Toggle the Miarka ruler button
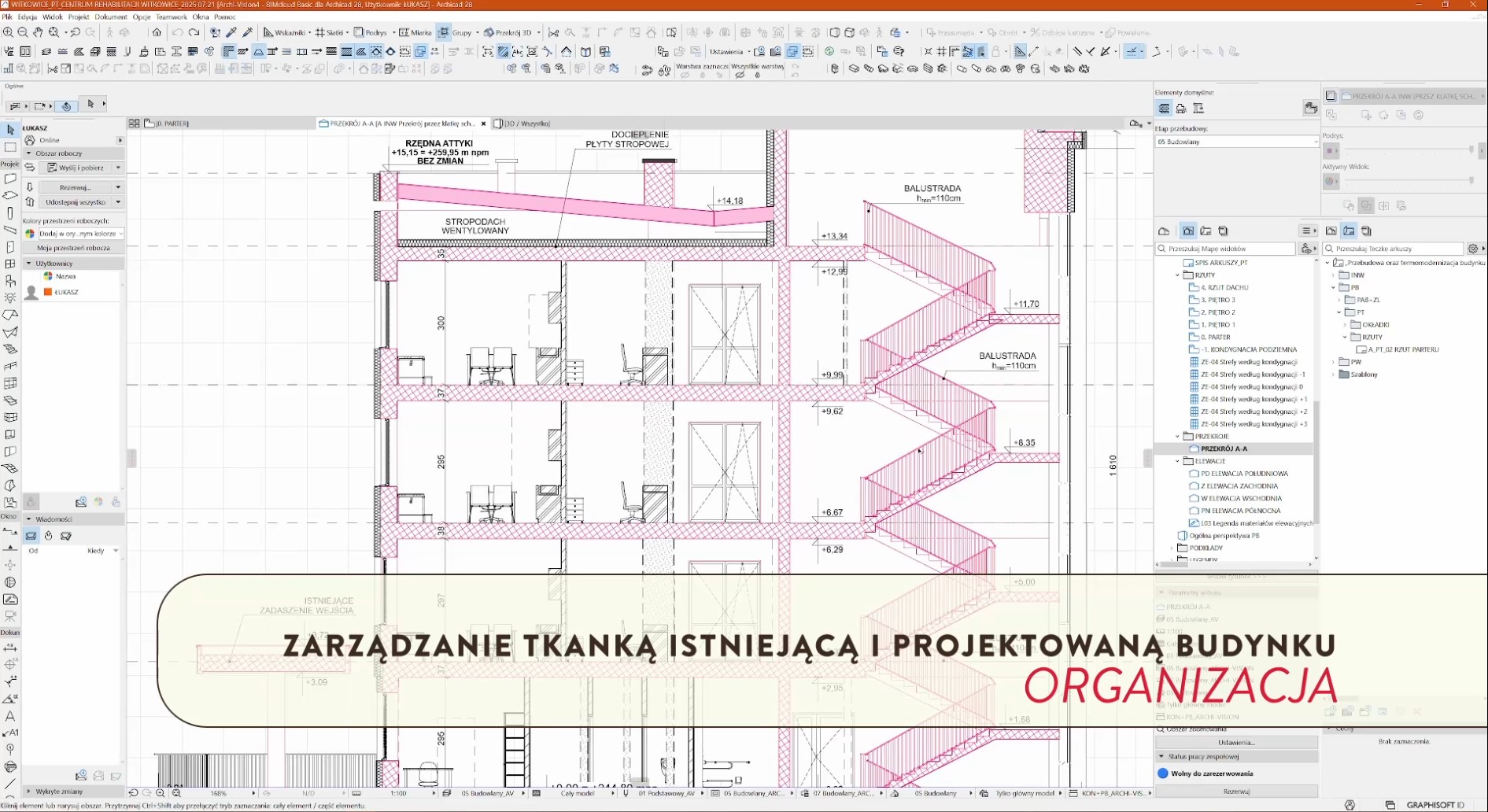Viewport: 1488px width, 812px height. click(415, 32)
